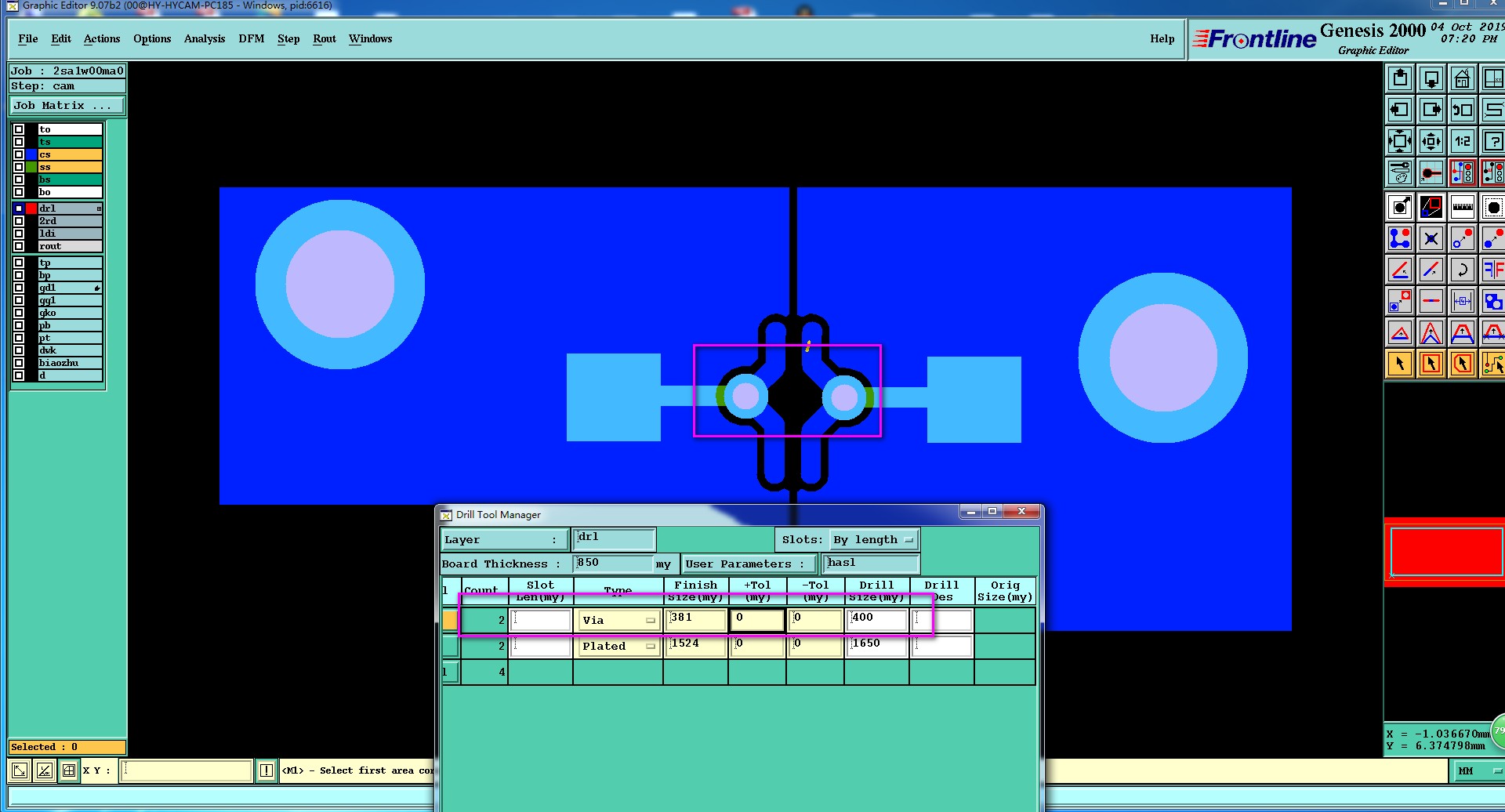This screenshot has height=812, width=1505.
Task: Toggle the 'ts' layer display checkbox
Action: click(19, 142)
